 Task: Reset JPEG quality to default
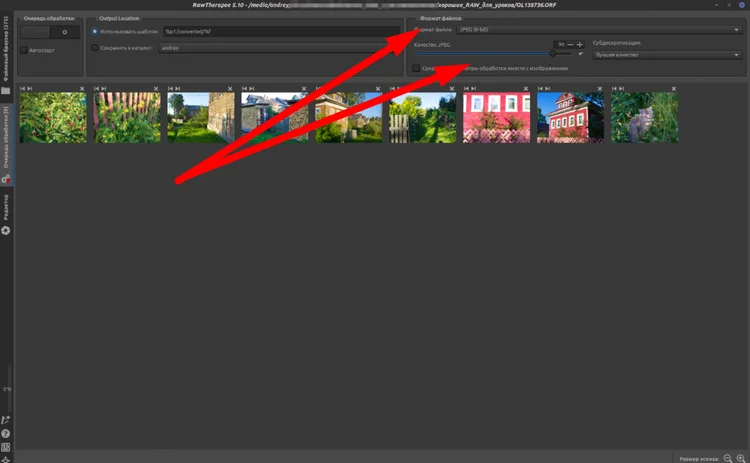[x=580, y=54]
